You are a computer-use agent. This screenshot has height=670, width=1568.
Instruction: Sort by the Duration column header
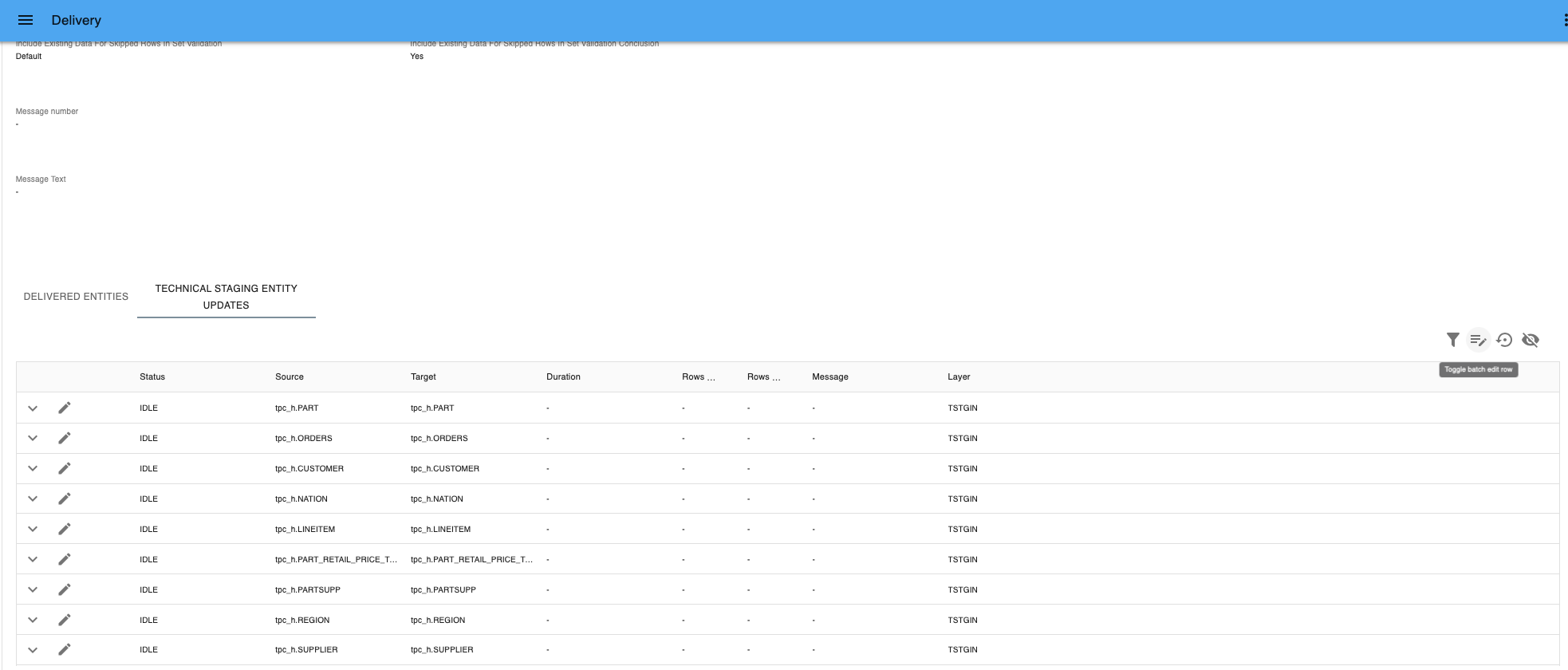click(563, 377)
